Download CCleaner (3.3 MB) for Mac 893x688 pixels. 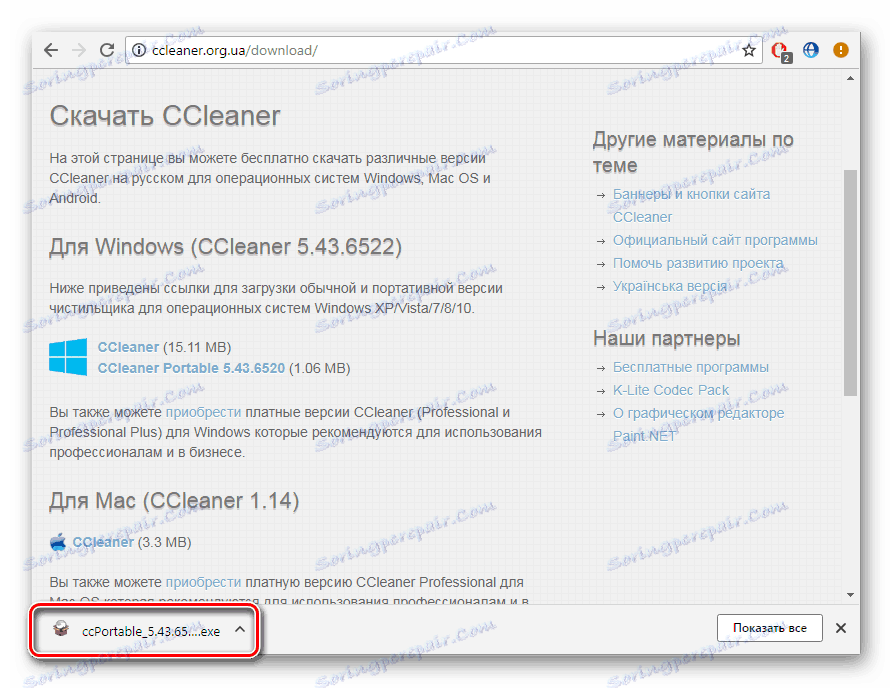(x=103, y=542)
